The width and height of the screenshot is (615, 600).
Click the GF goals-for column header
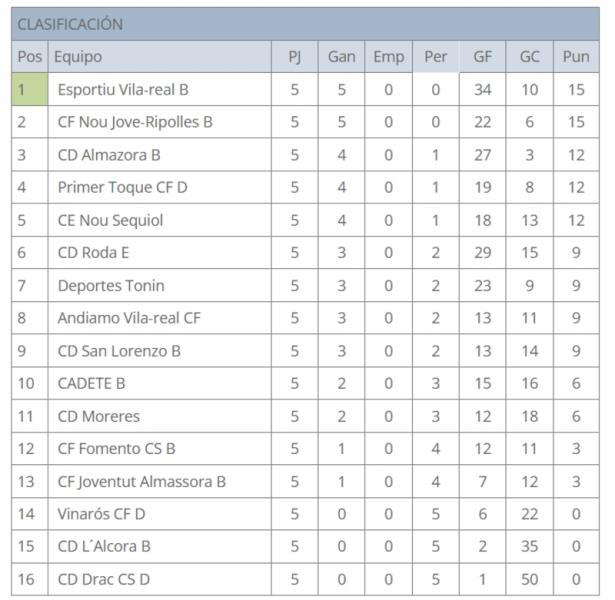482,57
